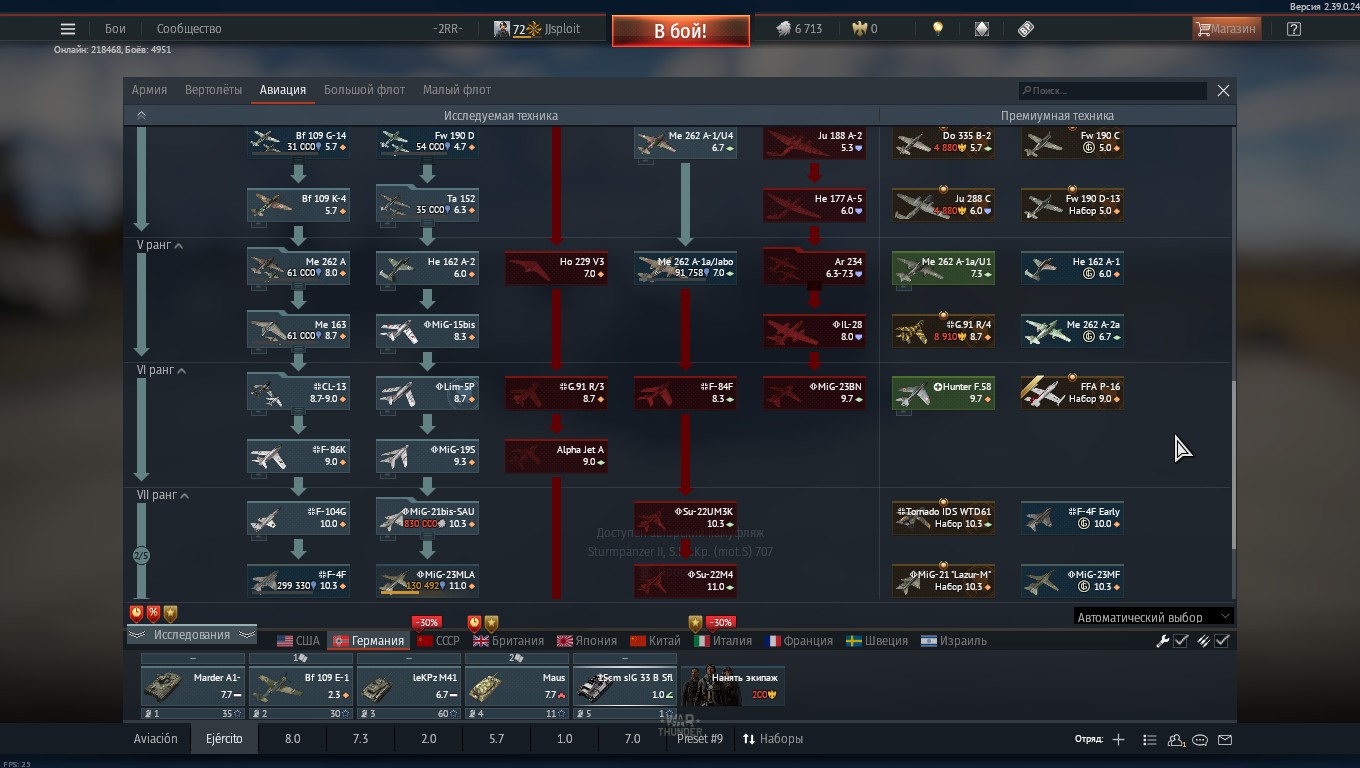1360x768 pixels.
Task: Collapse the Исследования panel header
Action: [192, 635]
